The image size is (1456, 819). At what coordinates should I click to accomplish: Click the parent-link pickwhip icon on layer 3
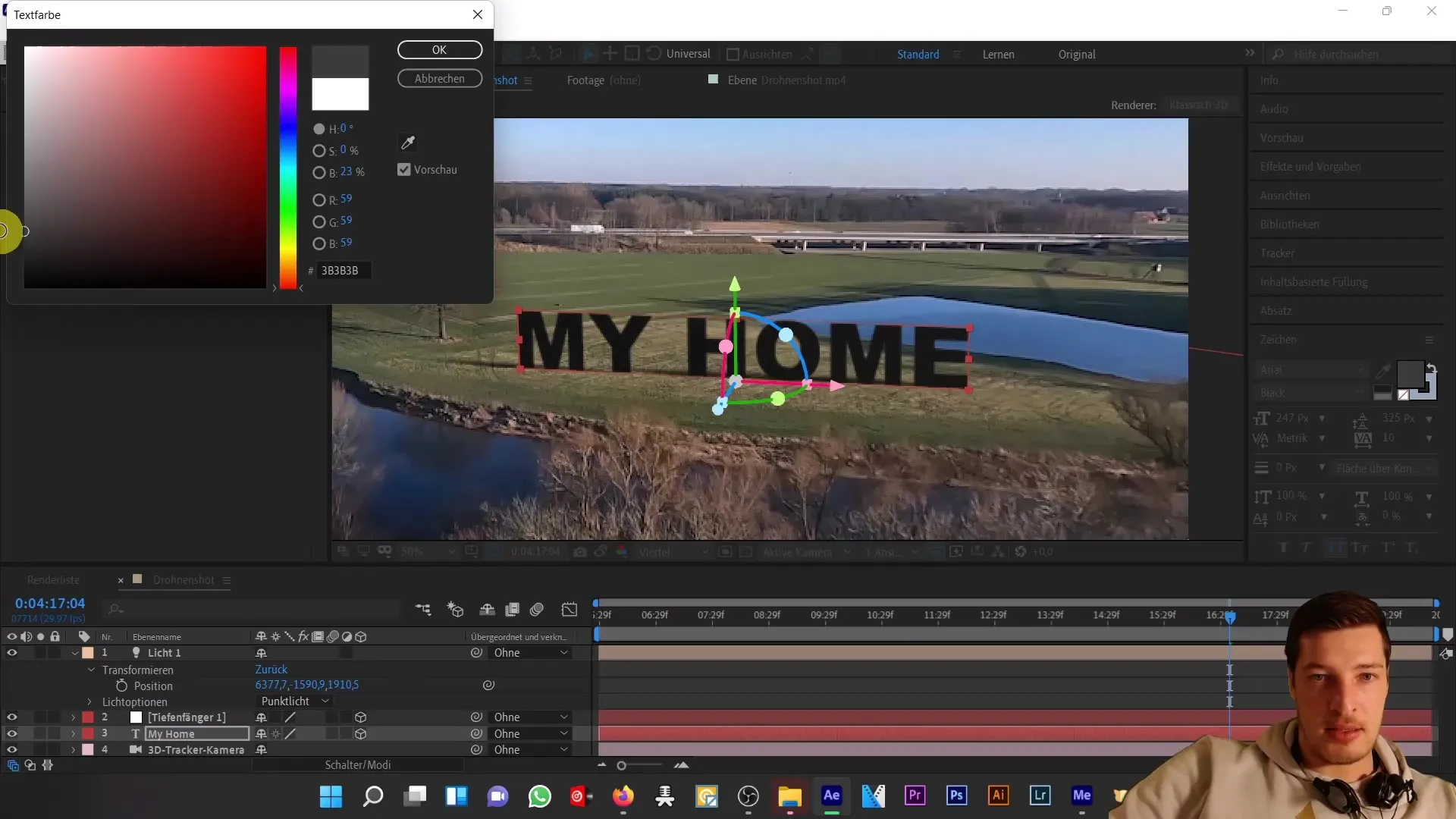(477, 734)
